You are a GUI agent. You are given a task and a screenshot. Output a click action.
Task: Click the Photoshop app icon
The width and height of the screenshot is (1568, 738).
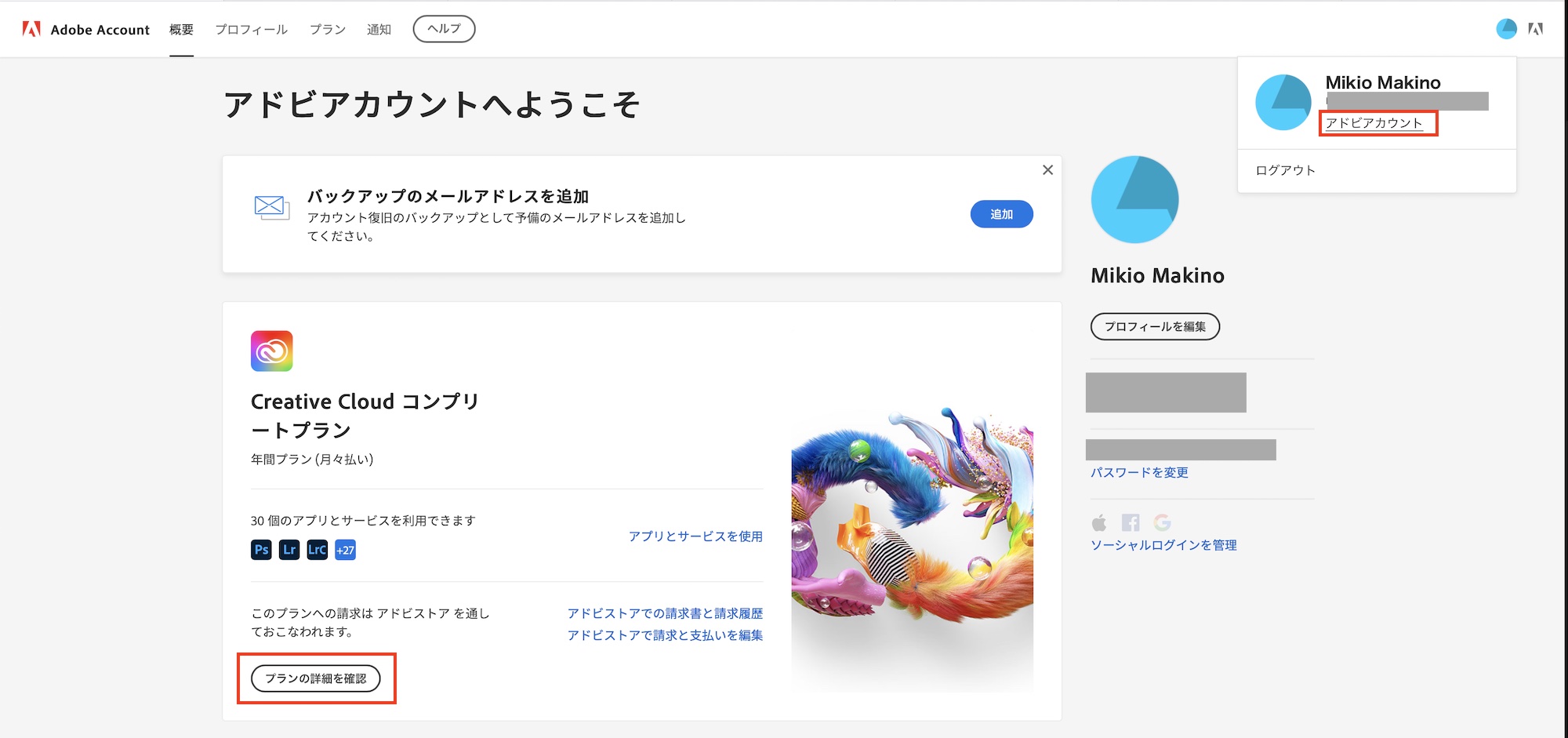(x=261, y=550)
